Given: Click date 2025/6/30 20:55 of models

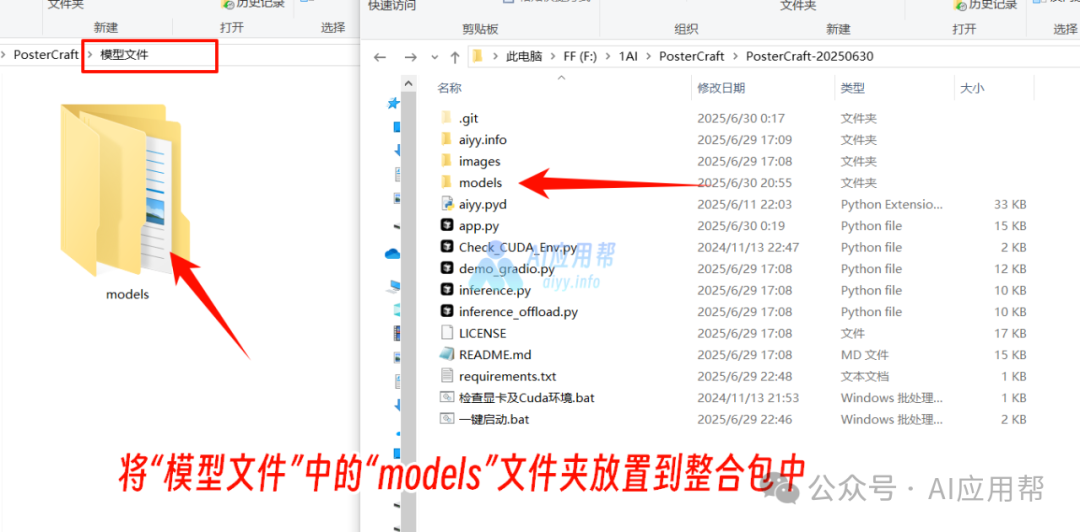Looking at the screenshot, I should (x=746, y=183).
